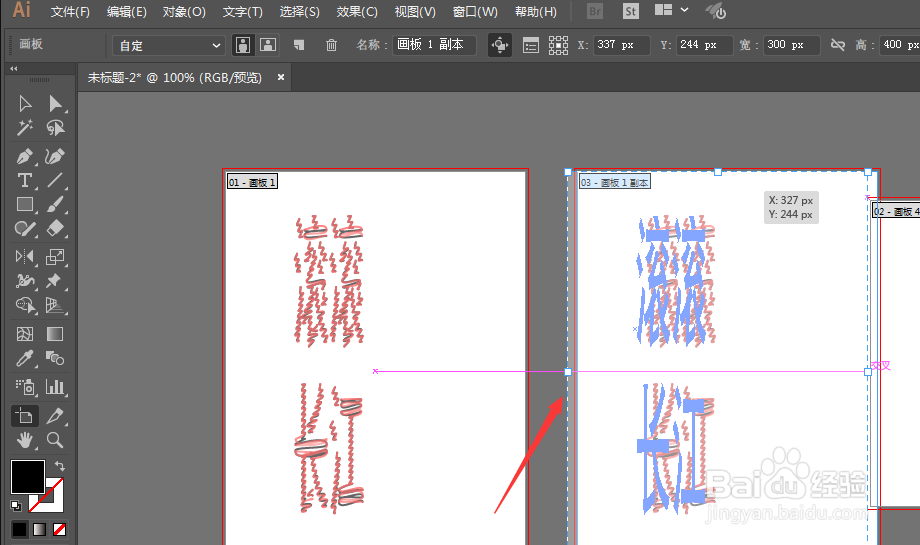Activate the Gradient tool

[x=55, y=334]
